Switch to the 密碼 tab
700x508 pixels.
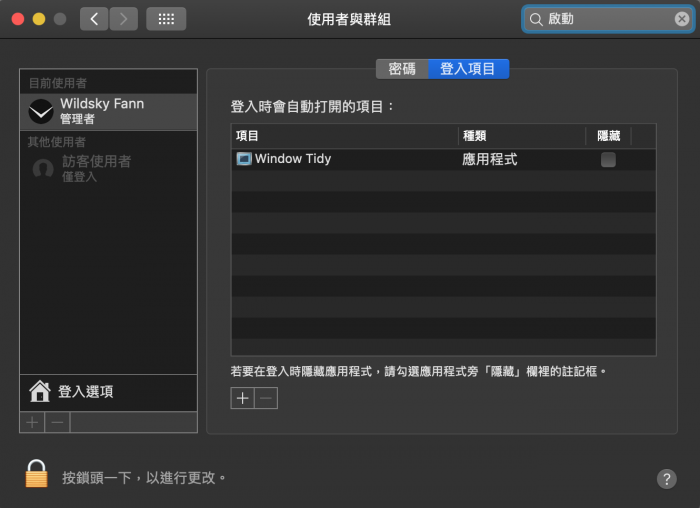(402, 69)
